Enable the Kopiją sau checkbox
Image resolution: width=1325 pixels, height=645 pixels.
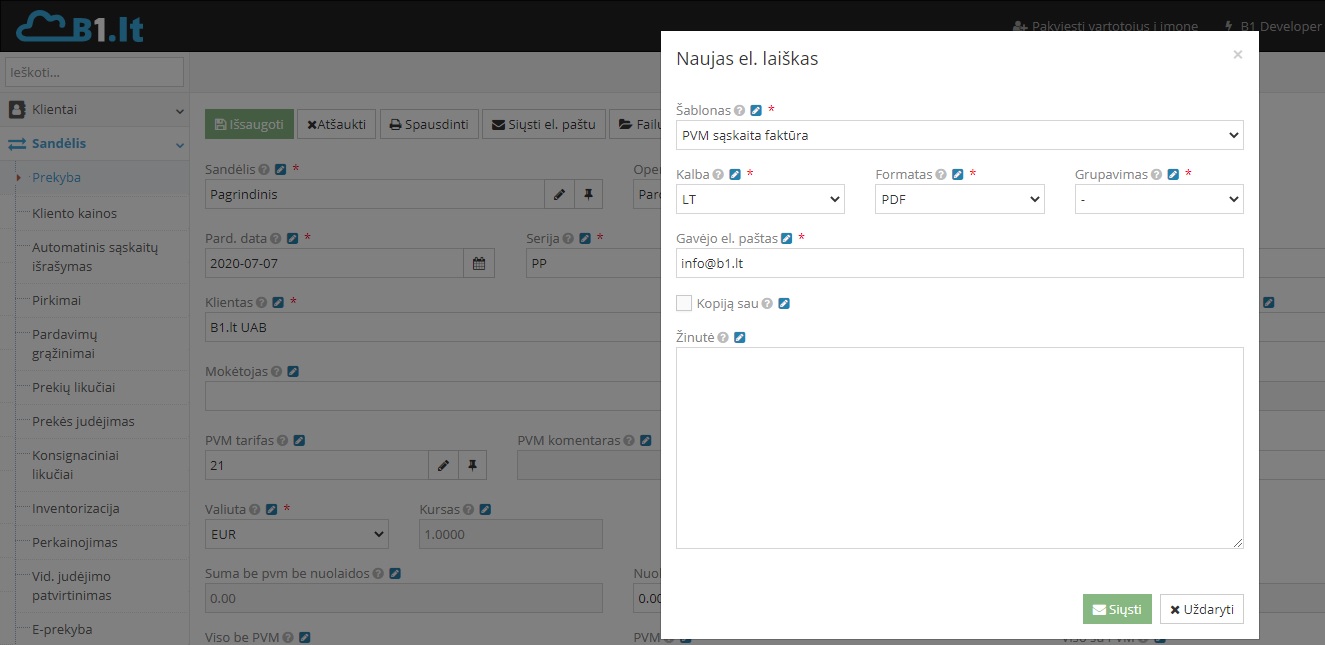(x=684, y=303)
